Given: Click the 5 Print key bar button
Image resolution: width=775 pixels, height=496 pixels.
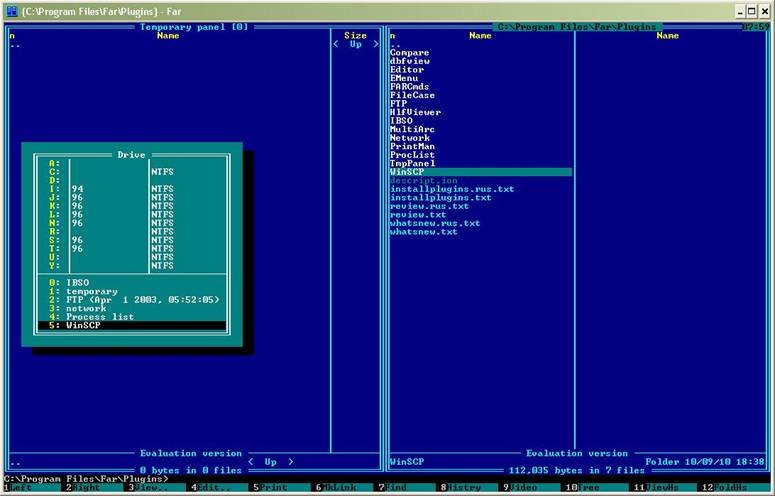Looking at the screenshot, I should tap(278, 487).
